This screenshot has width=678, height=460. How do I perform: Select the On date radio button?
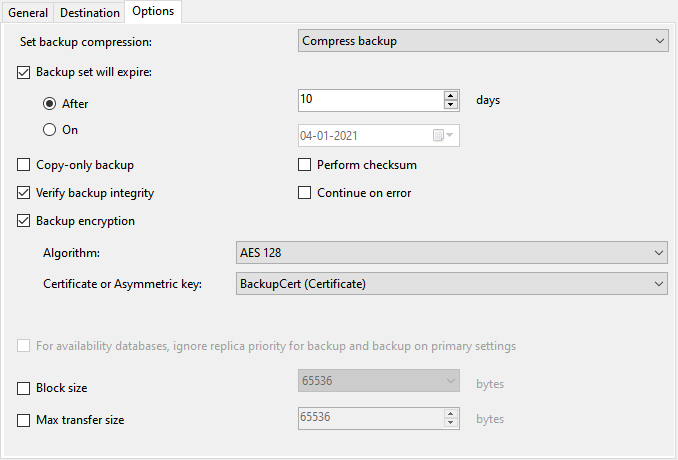coord(49,129)
